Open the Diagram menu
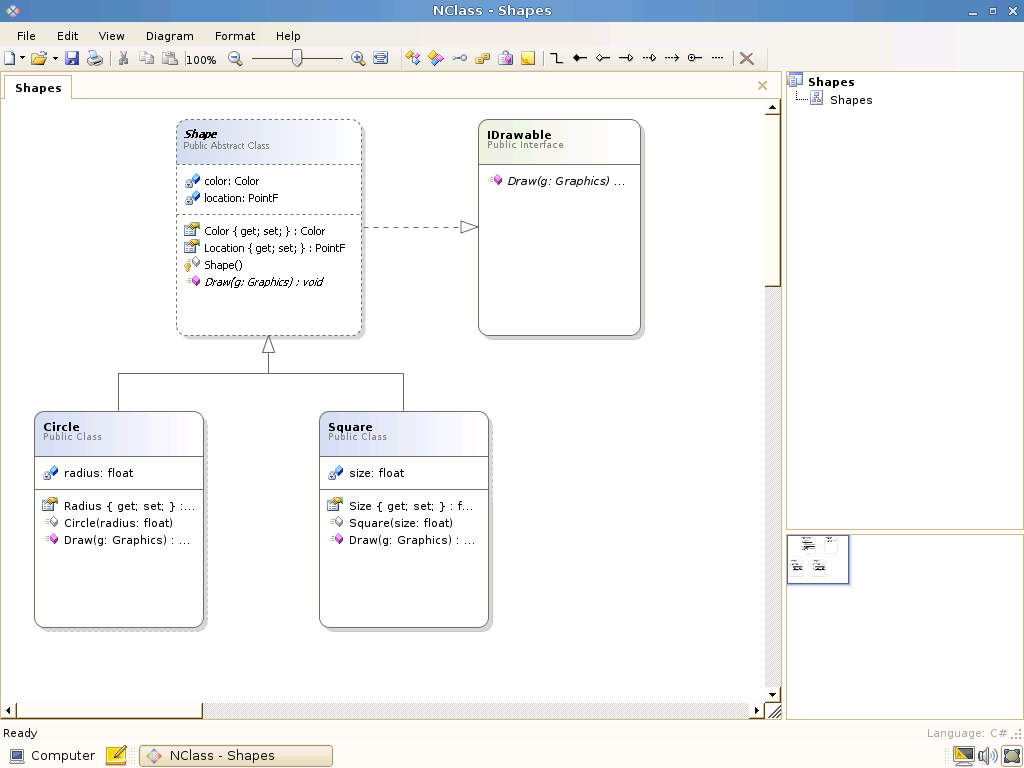Viewport: 1024px width, 768px height. point(169,36)
